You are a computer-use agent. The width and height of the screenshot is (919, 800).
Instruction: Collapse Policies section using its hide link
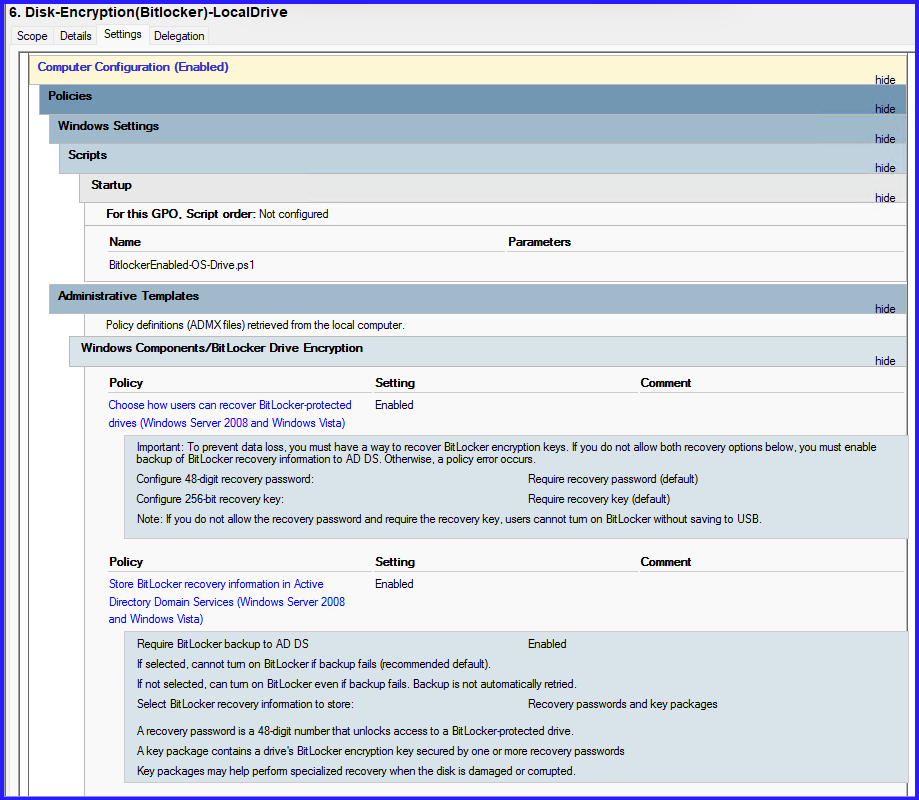[x=885, y=109]
